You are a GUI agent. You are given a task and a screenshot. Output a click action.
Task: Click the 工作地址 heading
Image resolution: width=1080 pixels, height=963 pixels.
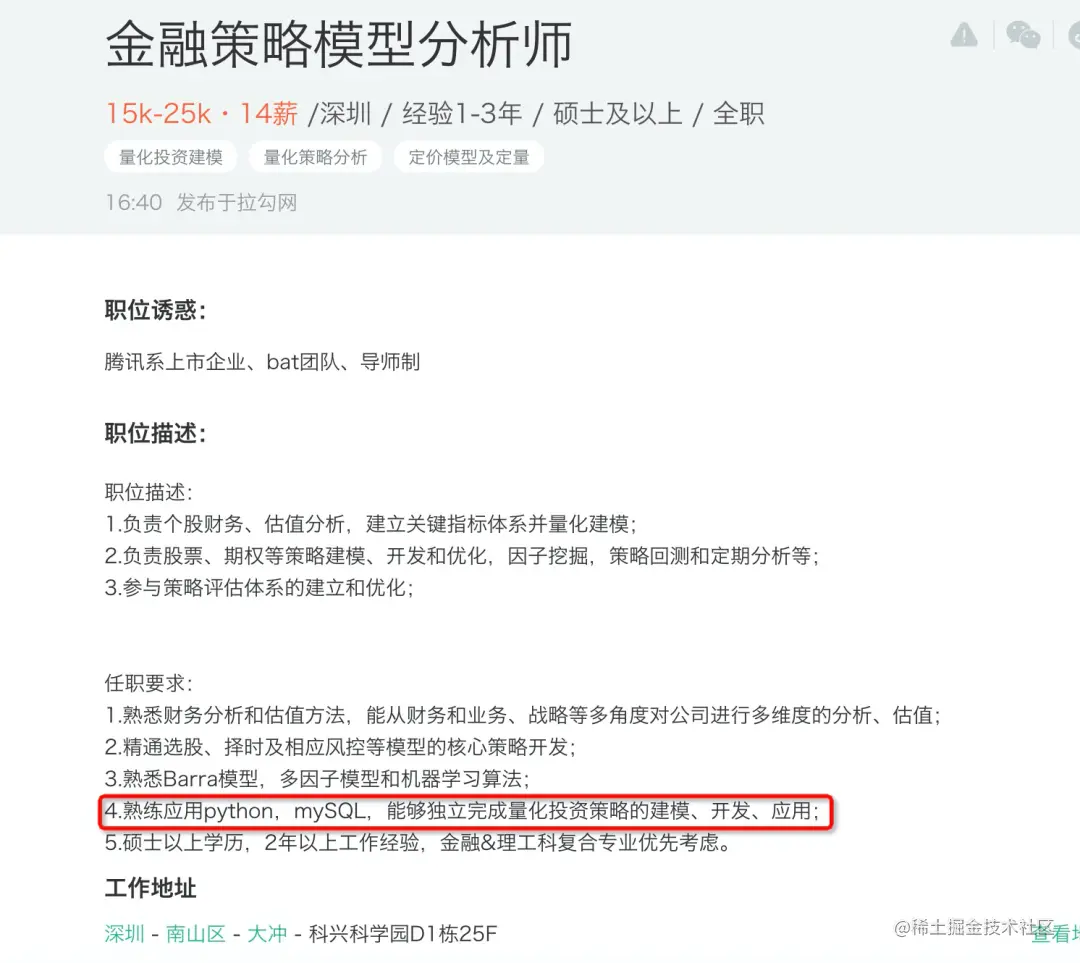pyautogui.click(x=151, y=888)
